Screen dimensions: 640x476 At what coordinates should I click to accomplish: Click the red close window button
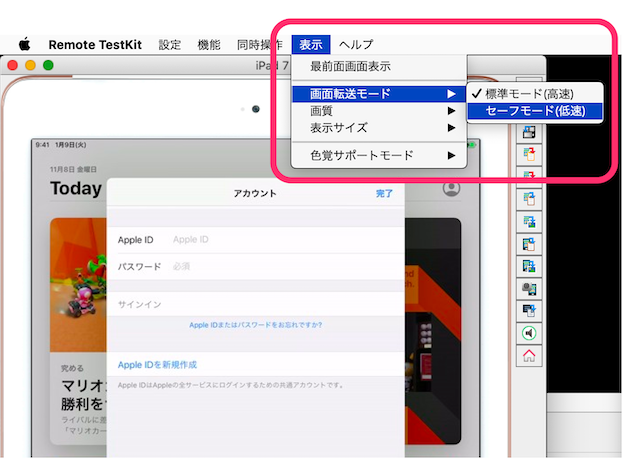(x=13, y=65)
